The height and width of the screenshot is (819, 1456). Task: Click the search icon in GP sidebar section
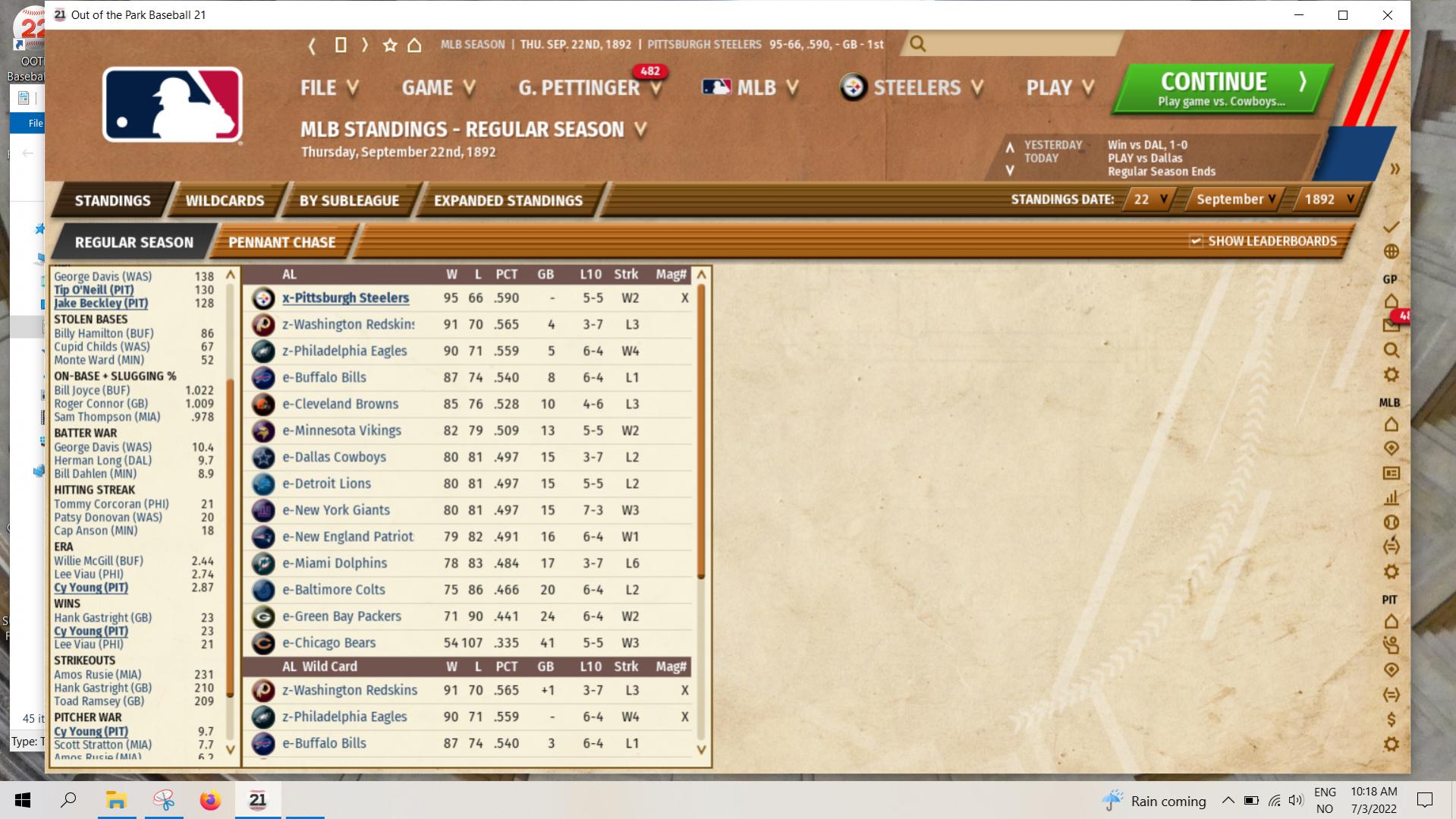click(x=1391, y=350)
